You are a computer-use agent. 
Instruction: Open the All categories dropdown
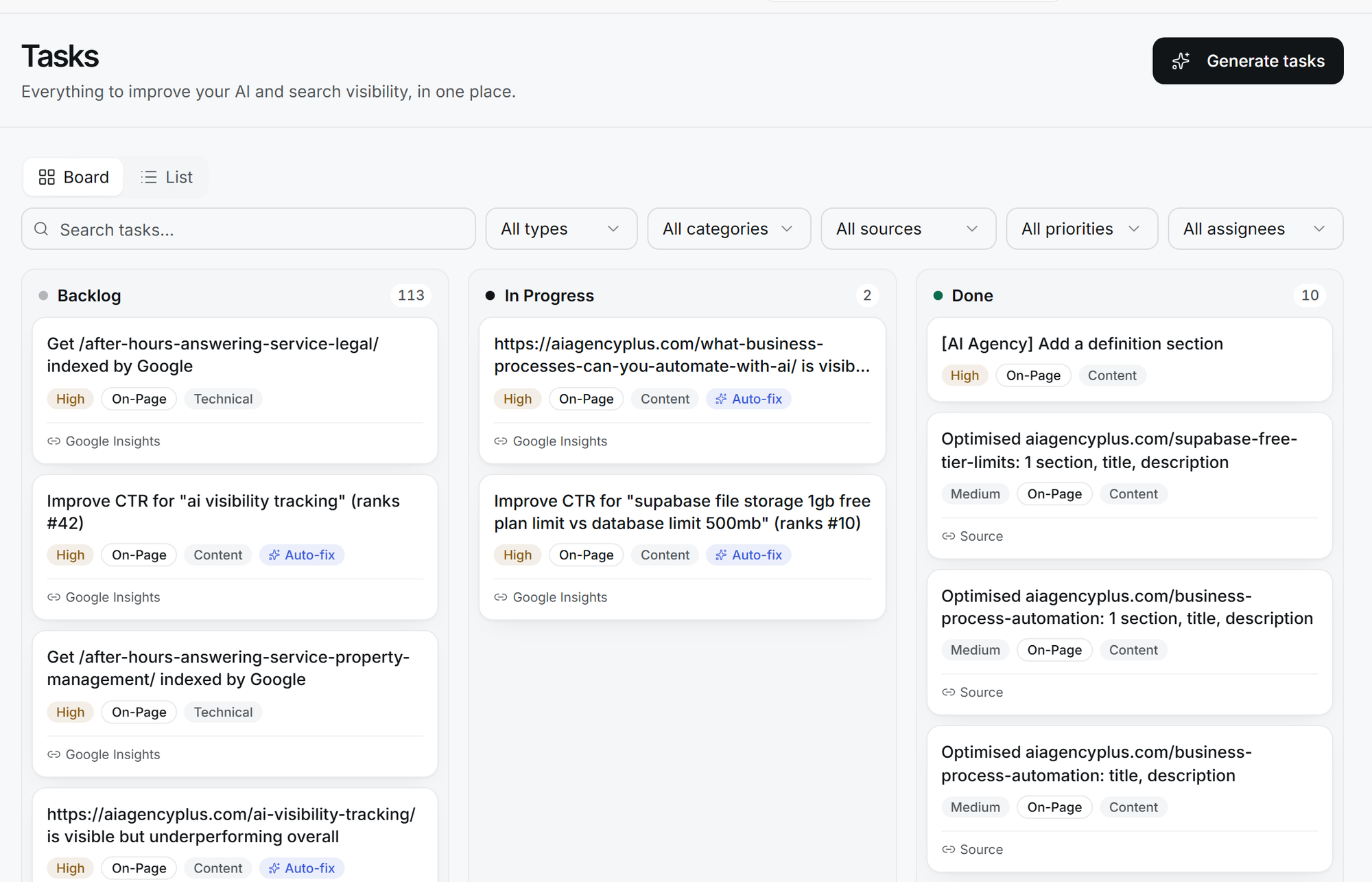click(729, 229)
